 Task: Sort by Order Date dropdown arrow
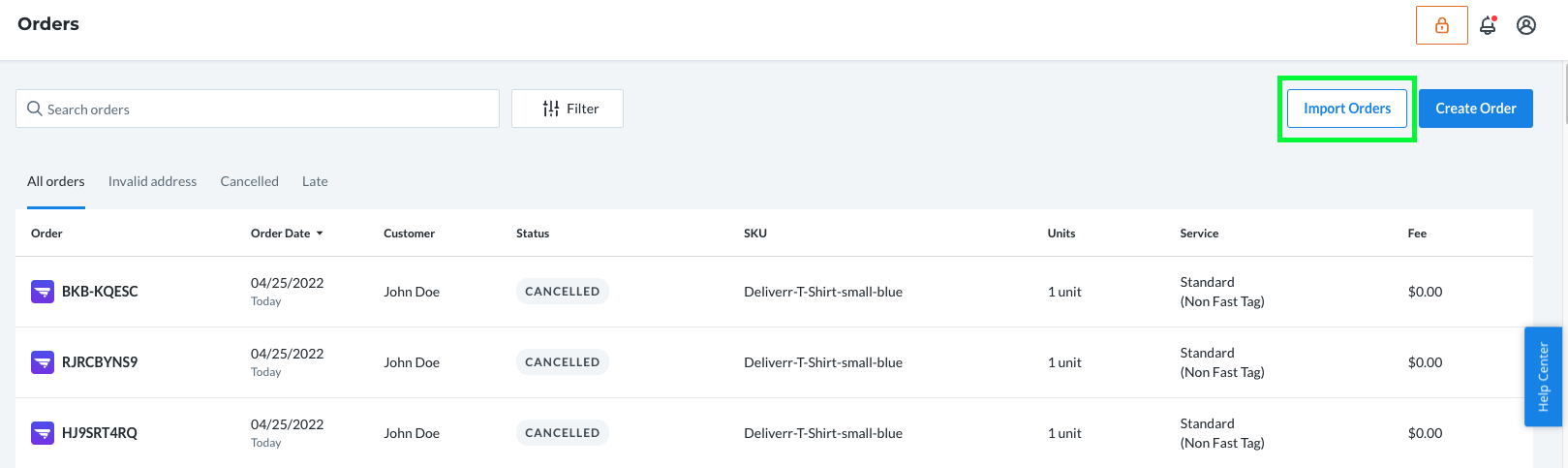[x=320, y=234]
